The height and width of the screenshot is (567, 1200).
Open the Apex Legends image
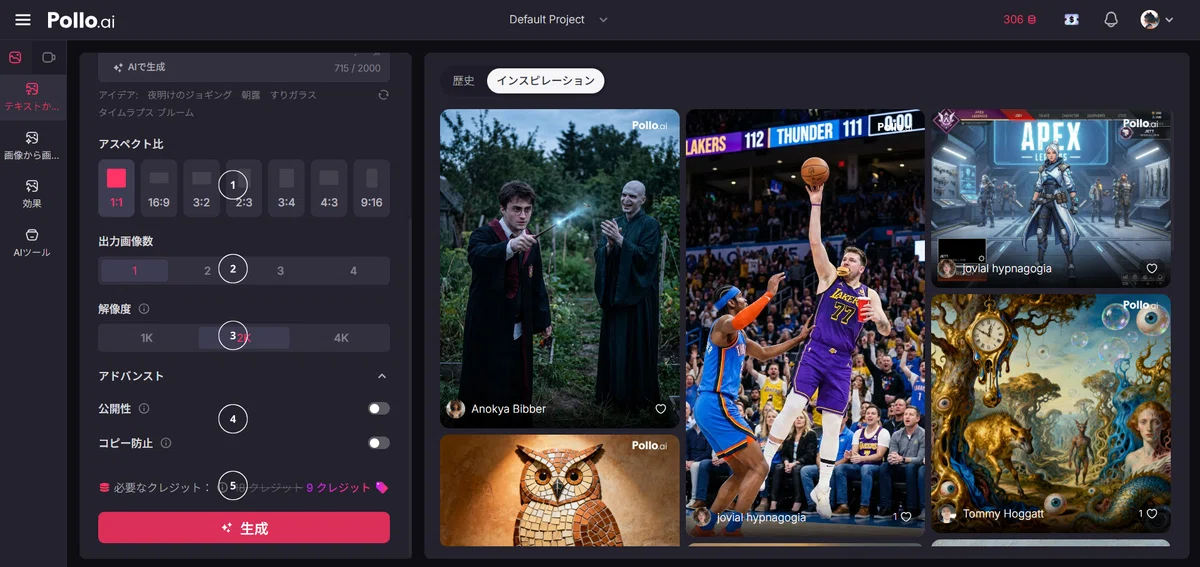[x=1051, y=198]
